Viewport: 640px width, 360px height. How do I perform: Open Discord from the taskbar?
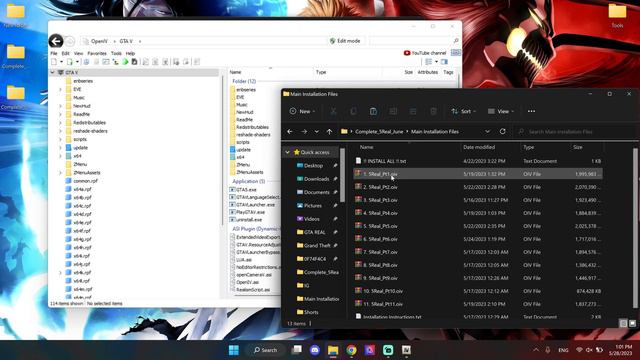tap(315, 350)
